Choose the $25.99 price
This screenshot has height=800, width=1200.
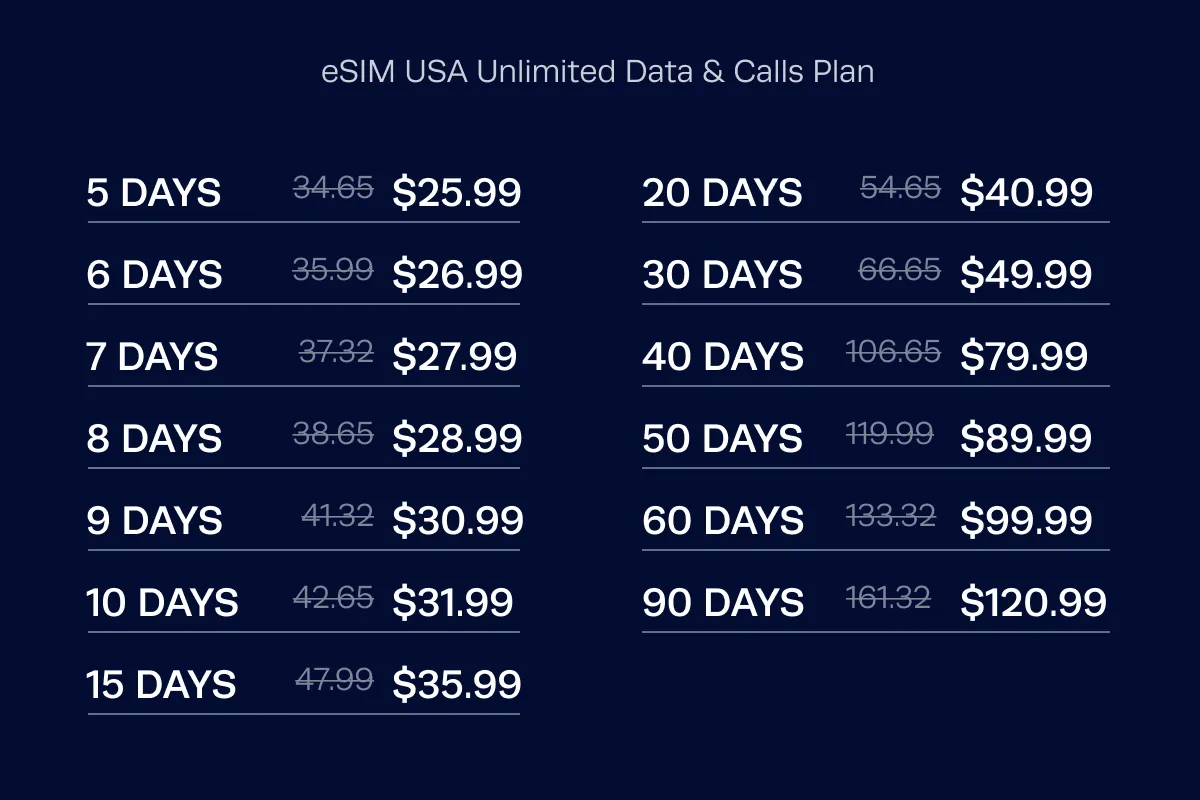point(456,192)
